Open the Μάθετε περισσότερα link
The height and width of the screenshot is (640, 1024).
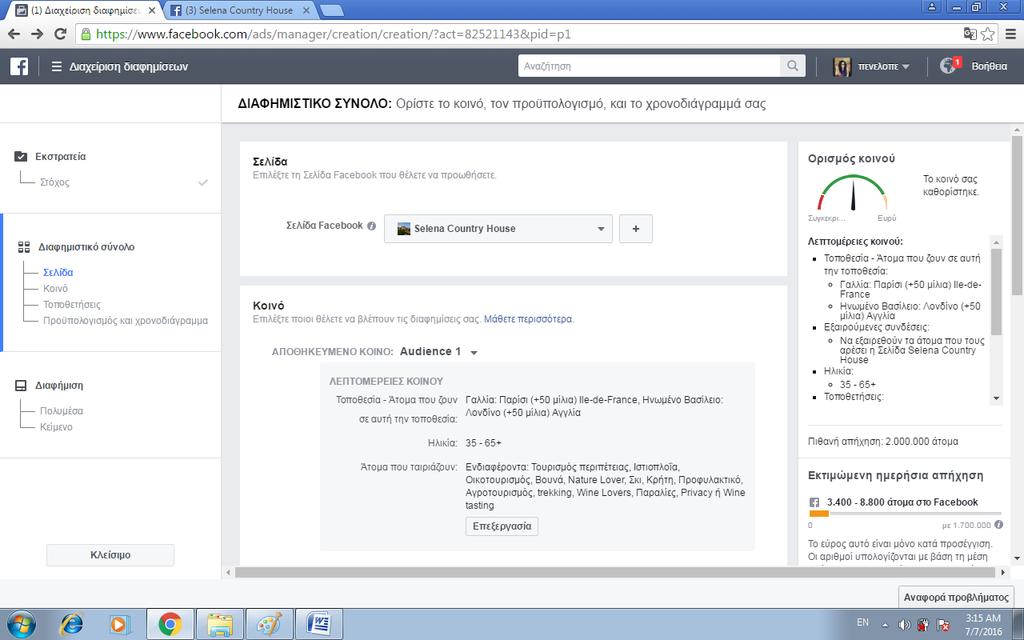[x=528, y=319]
